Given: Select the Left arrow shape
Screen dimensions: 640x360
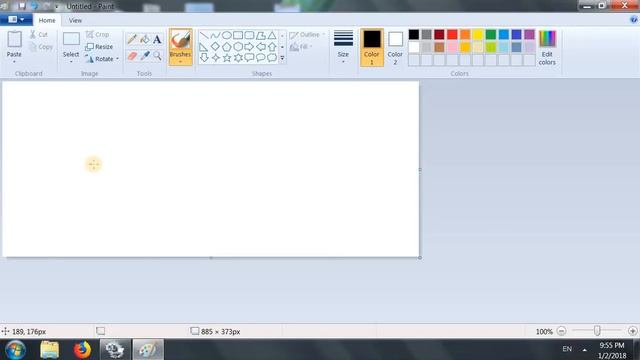Looking at the screenshot, I should [x=260, y=47].
